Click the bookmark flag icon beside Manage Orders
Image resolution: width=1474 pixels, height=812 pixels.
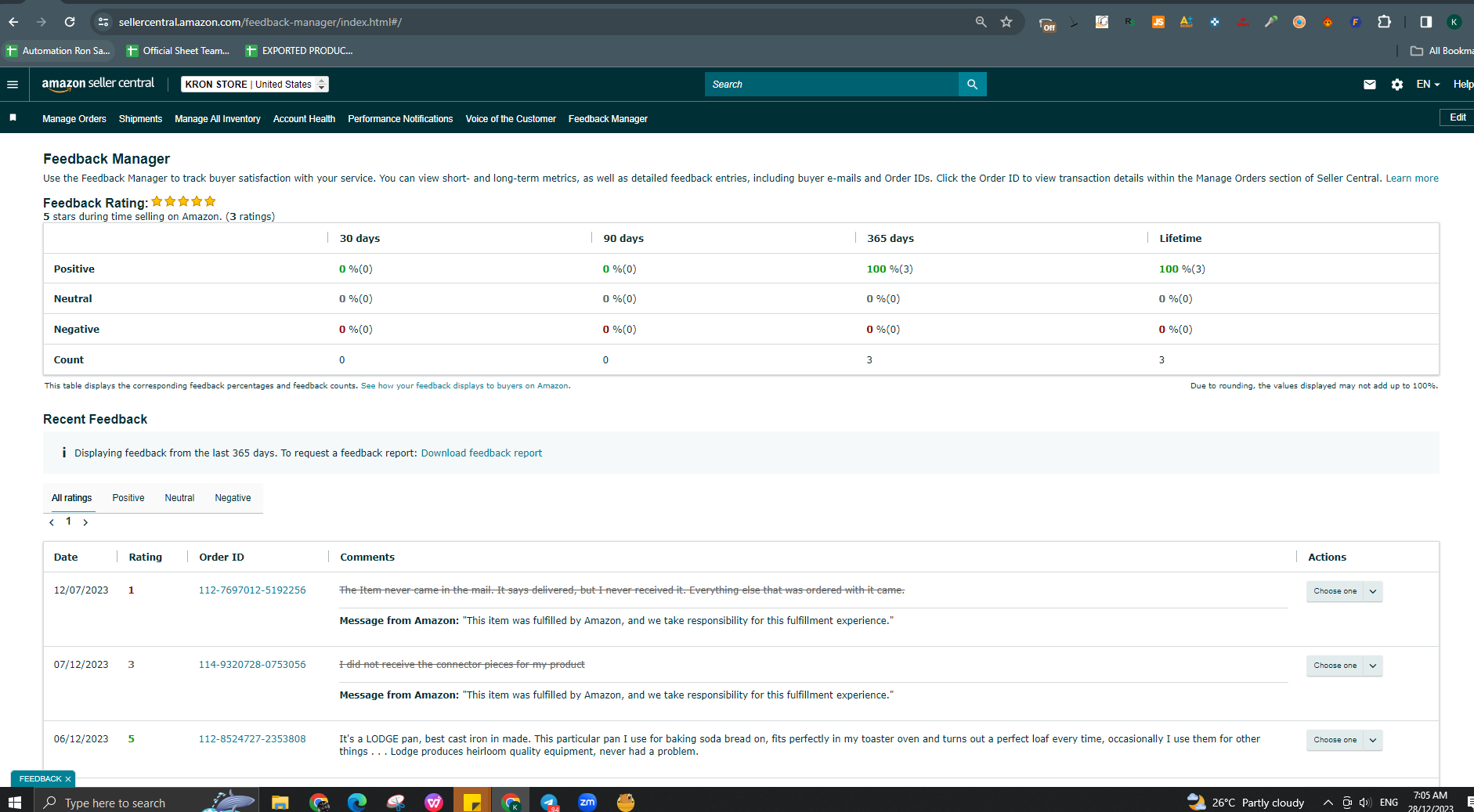13,117
